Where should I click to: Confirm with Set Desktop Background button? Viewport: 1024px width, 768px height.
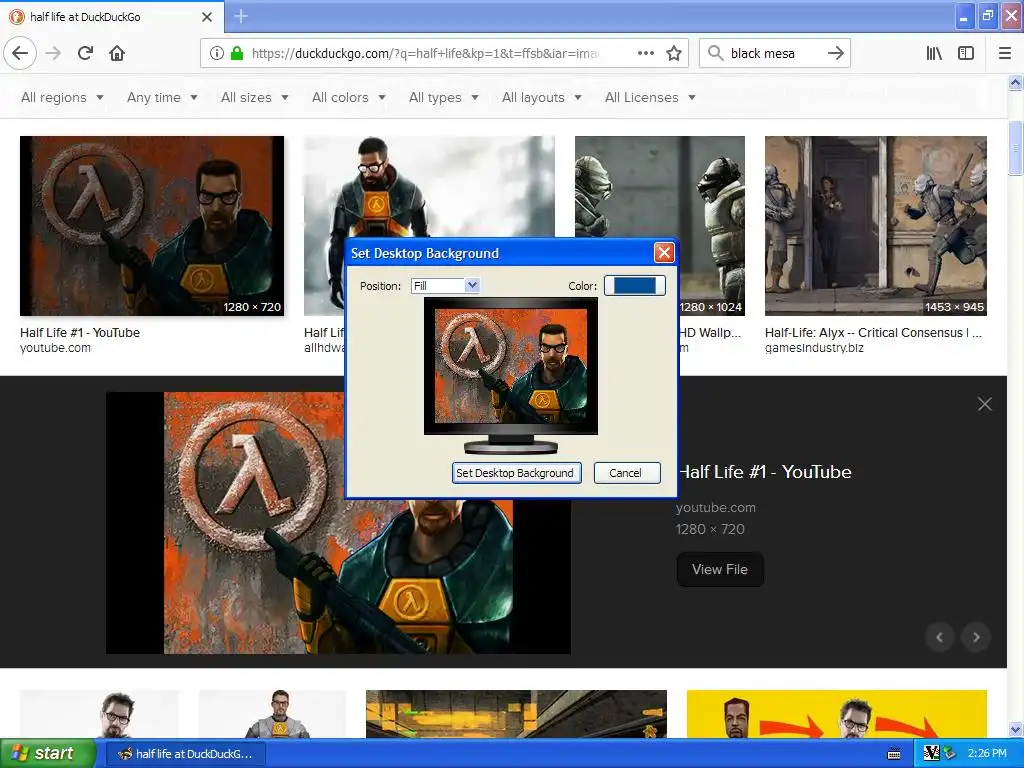(516, 473)
